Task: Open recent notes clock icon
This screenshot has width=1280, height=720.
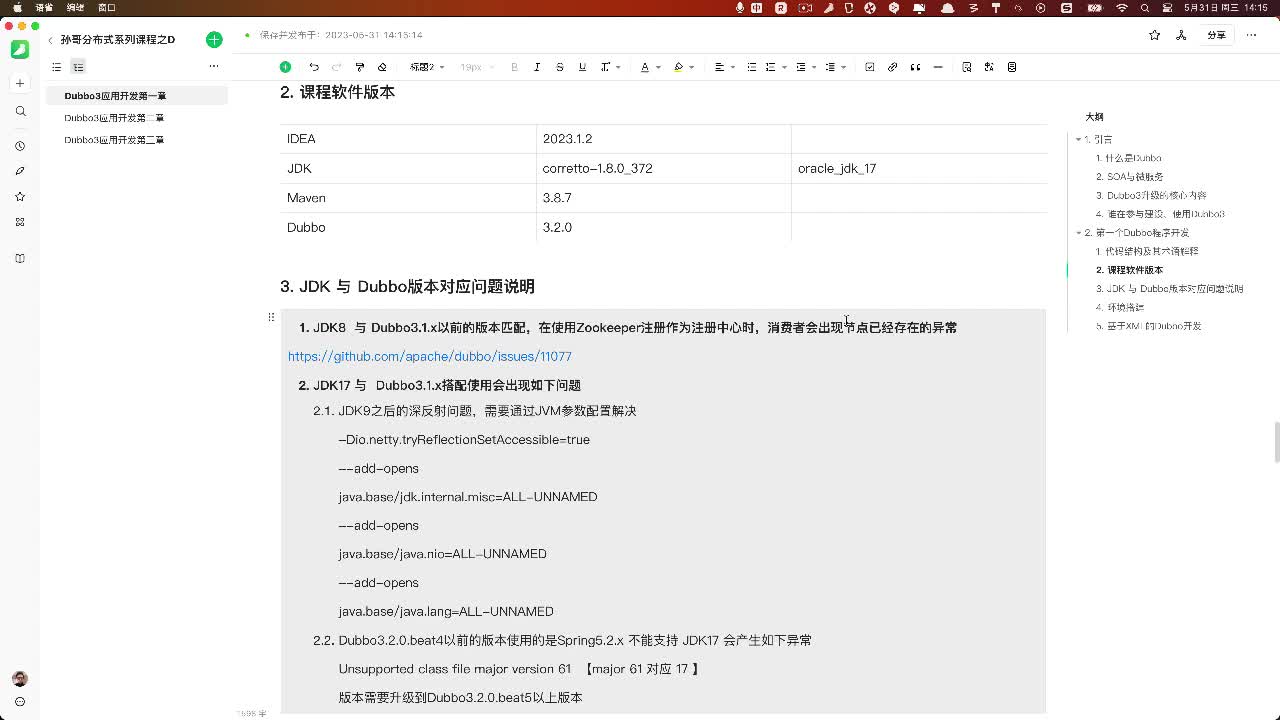Action: pos(20,146)
